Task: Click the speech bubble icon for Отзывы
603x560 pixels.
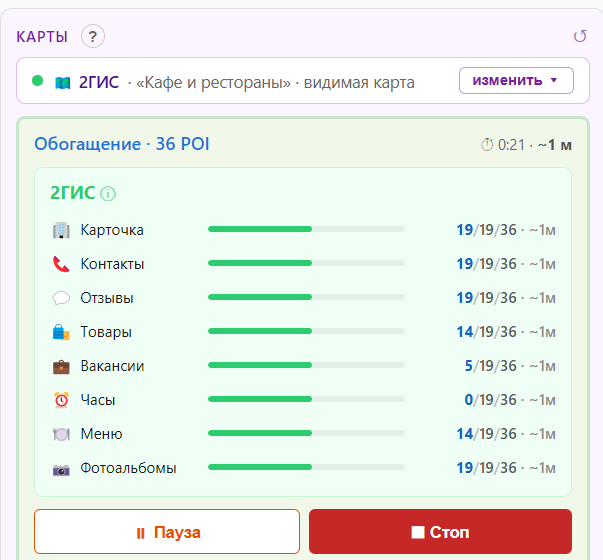Action: click(61, 298)
